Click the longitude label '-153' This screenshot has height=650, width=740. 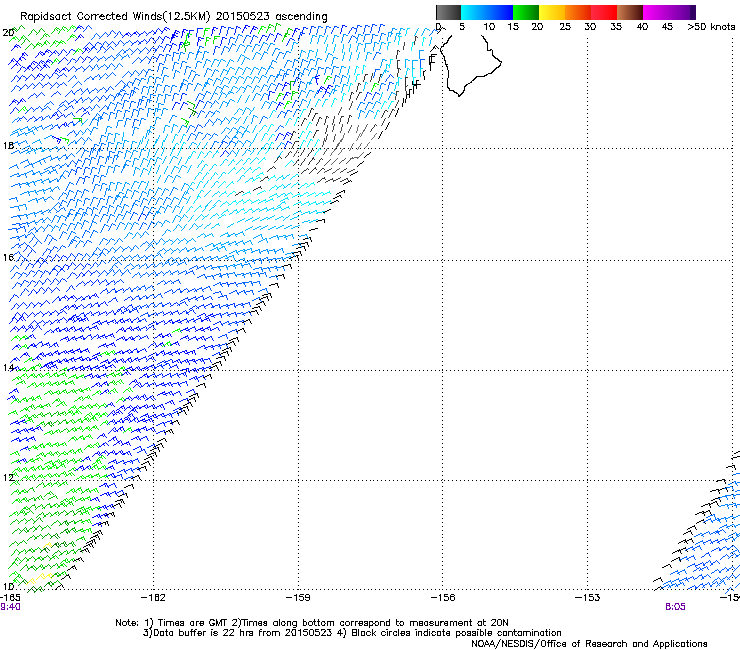click(588, 598)
